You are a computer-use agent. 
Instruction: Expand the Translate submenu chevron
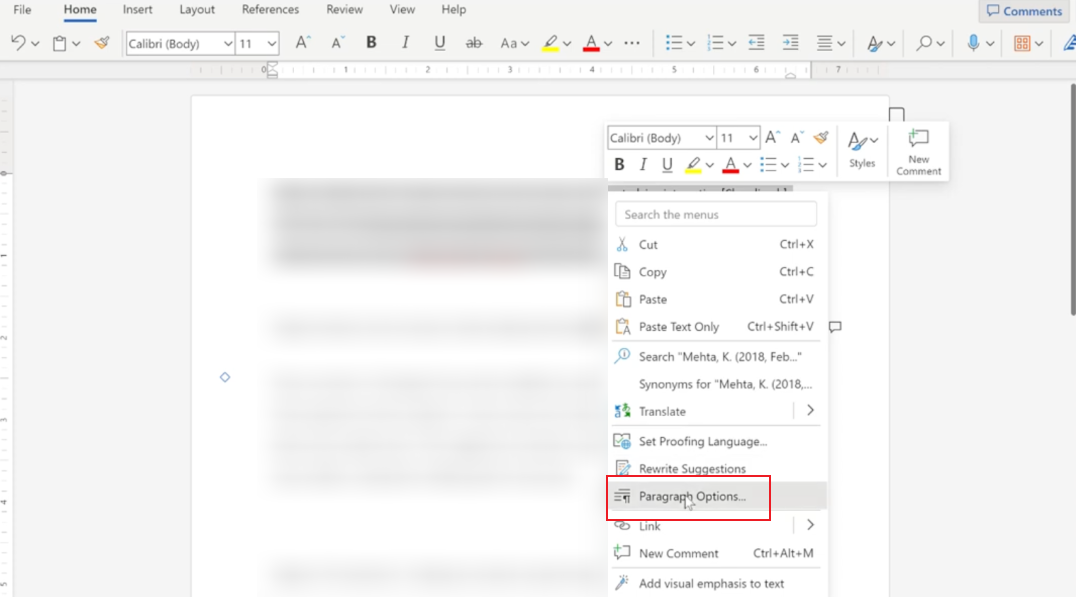(810, 410)
